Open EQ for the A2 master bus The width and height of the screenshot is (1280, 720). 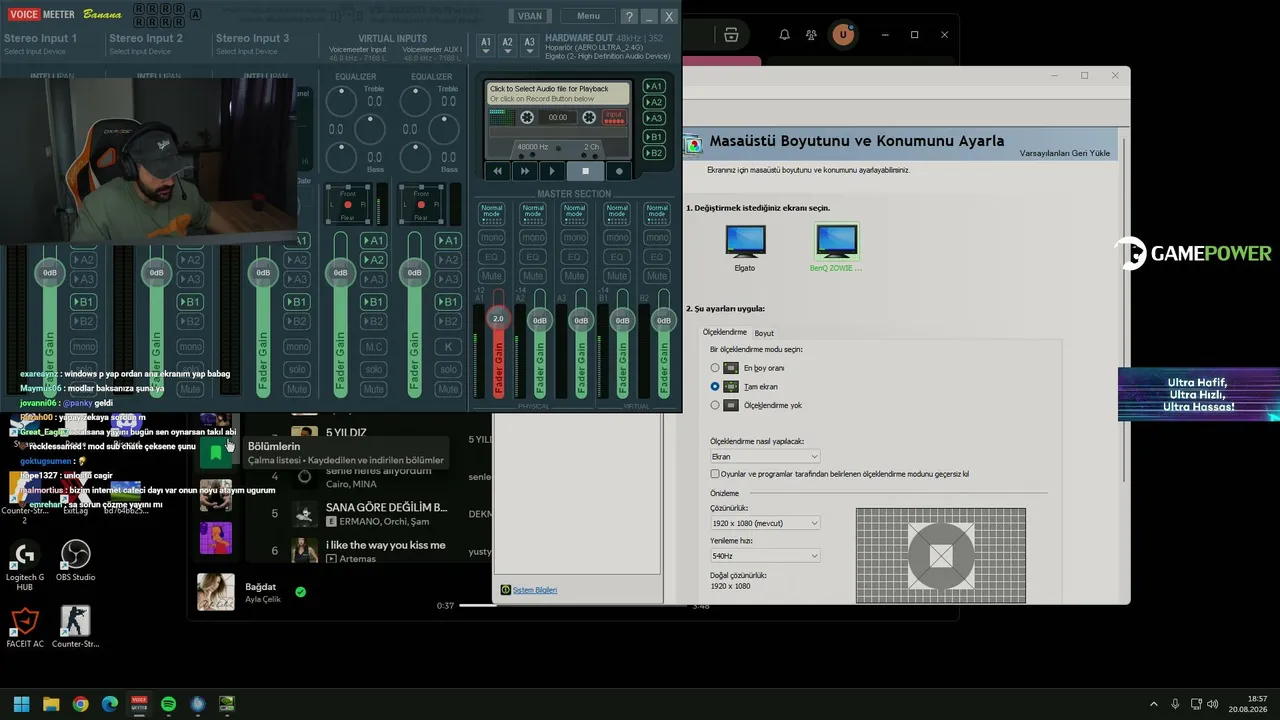coord(533,257)
